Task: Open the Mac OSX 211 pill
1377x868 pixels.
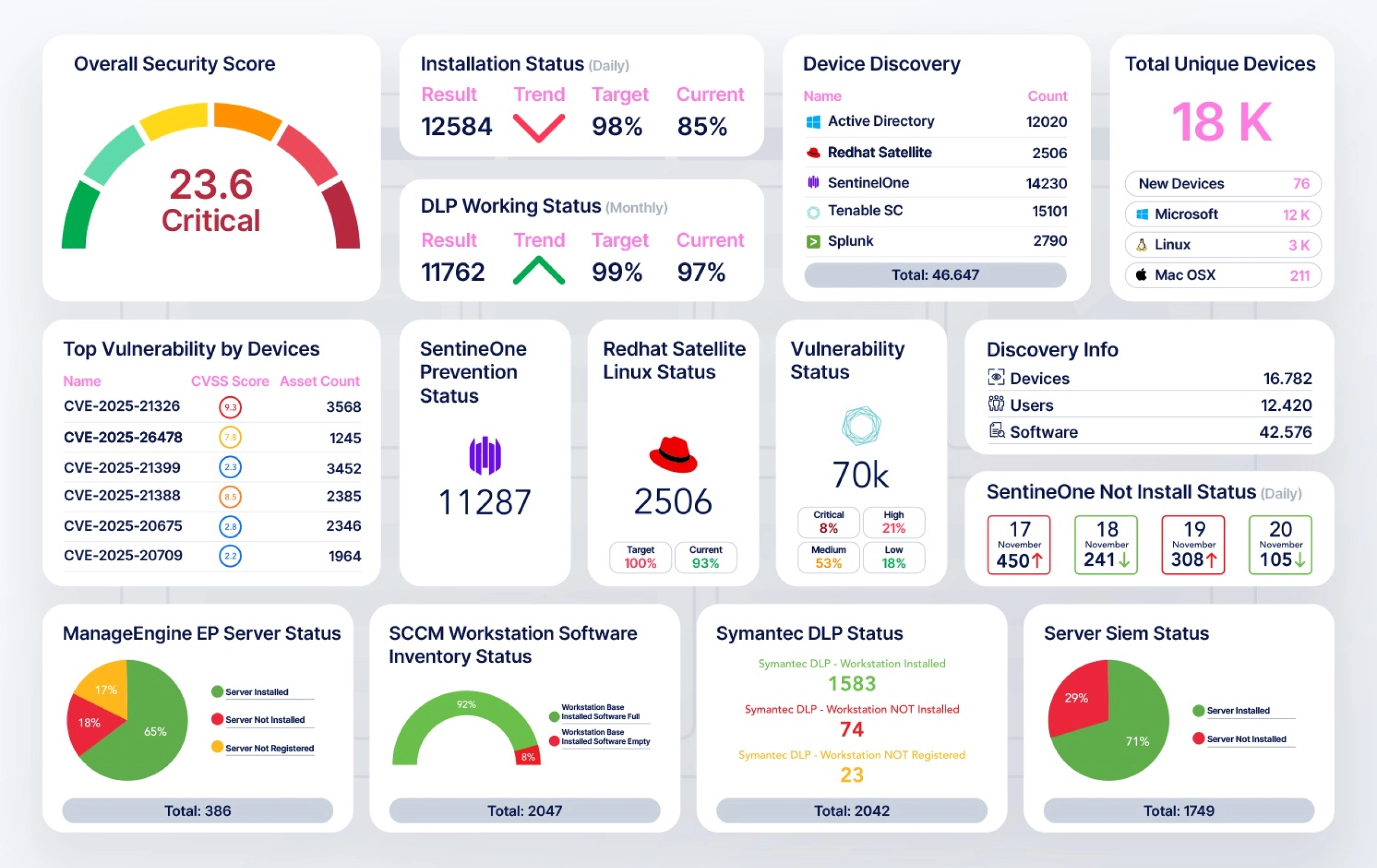Action: [1223, 275]
